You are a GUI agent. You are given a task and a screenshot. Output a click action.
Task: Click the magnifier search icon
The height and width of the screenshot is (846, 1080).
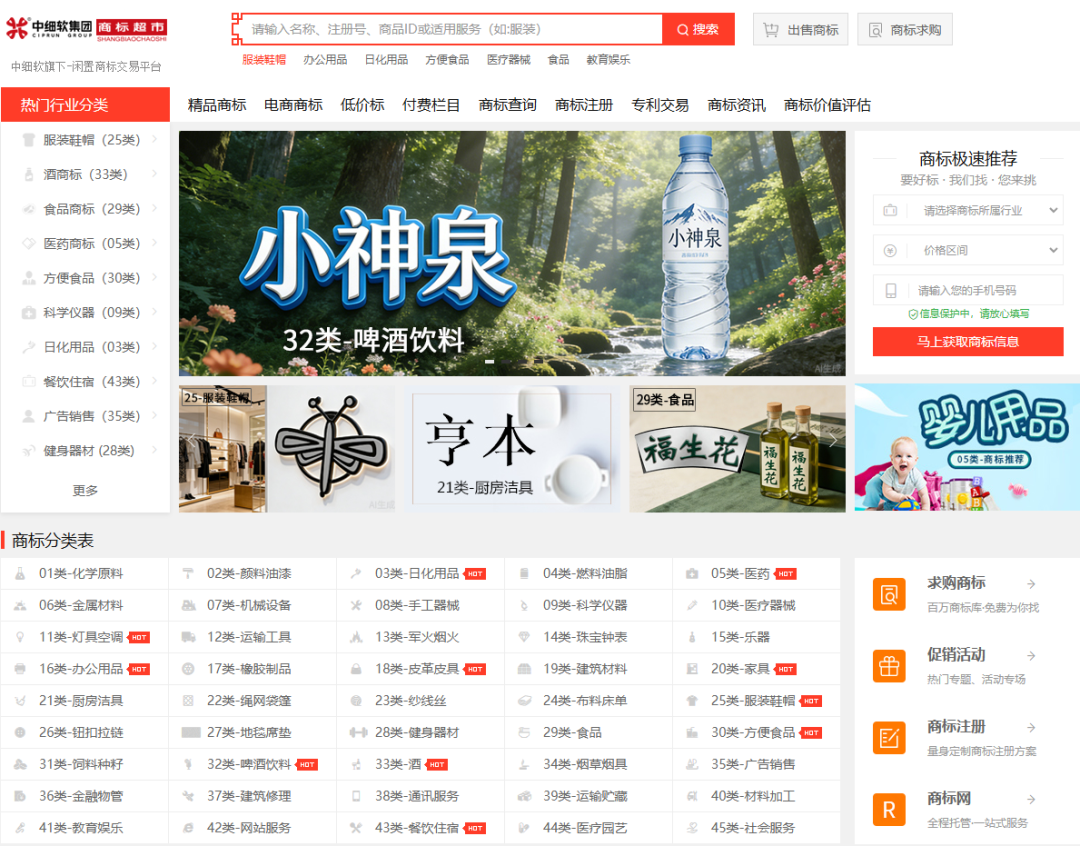coord(684,28)
